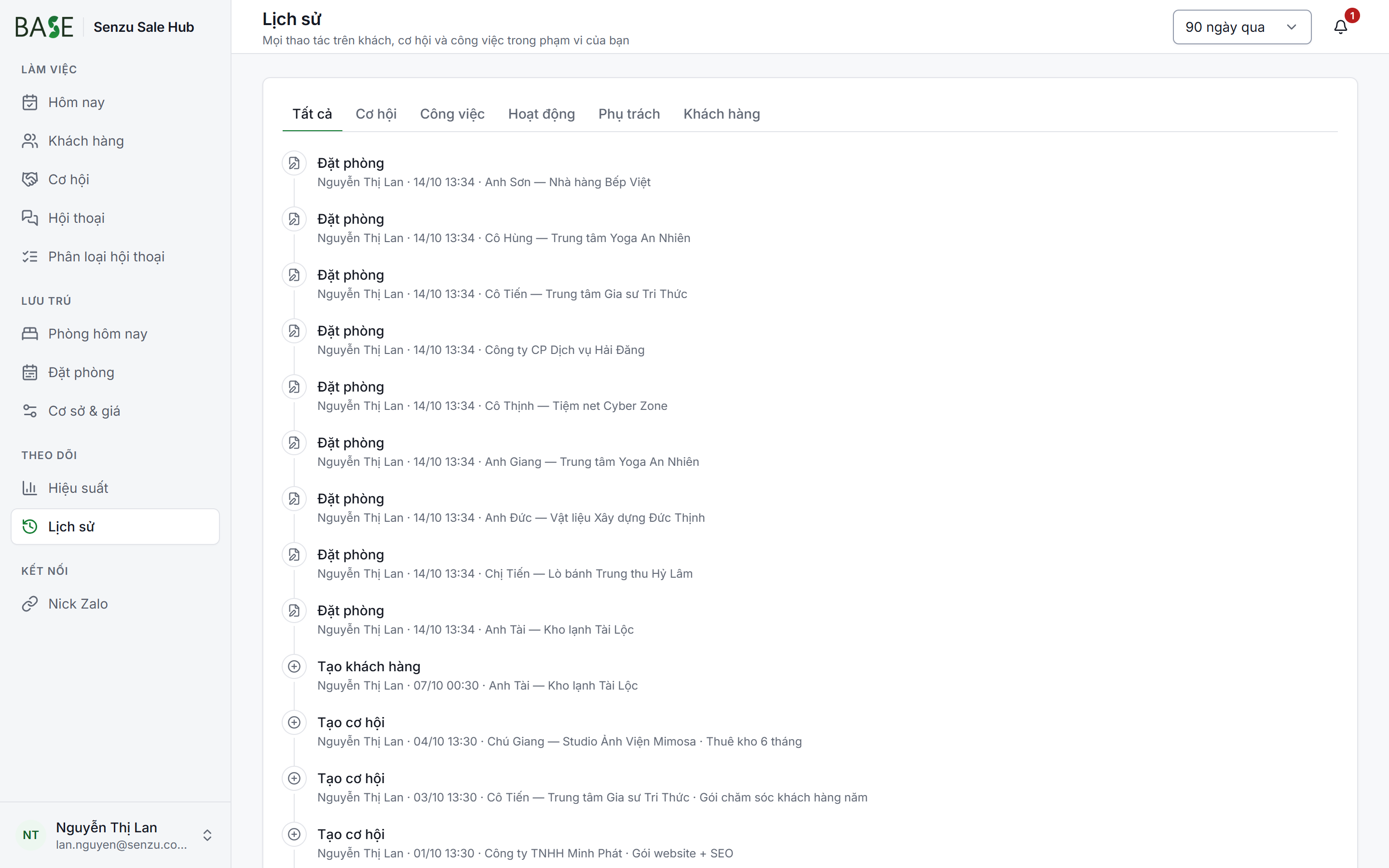1389x868 pixels.
Task: Open Hội thoại from the sidebar
Action: (115, 217)
